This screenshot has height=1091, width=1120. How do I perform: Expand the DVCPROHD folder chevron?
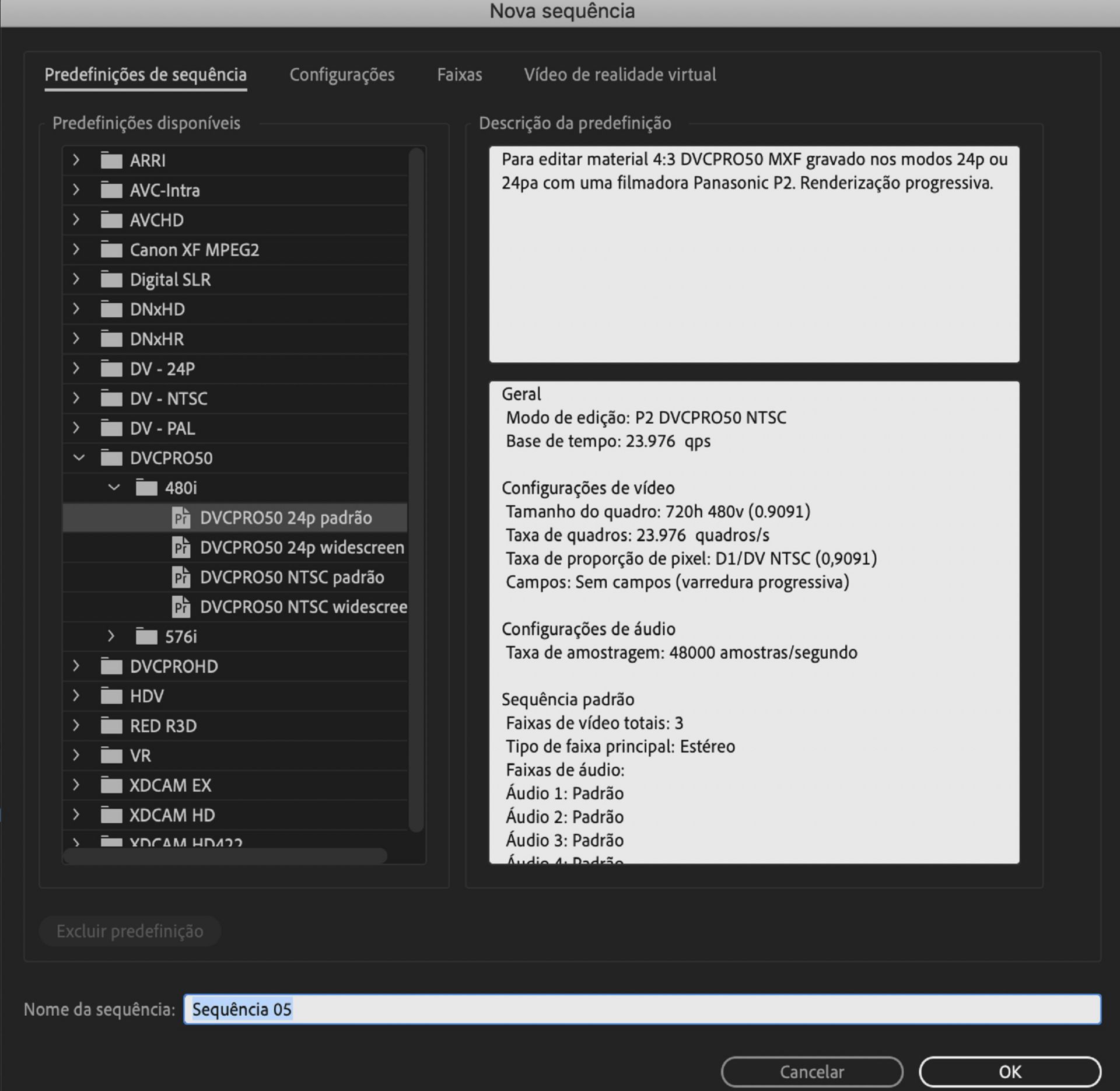pos(76,666)
